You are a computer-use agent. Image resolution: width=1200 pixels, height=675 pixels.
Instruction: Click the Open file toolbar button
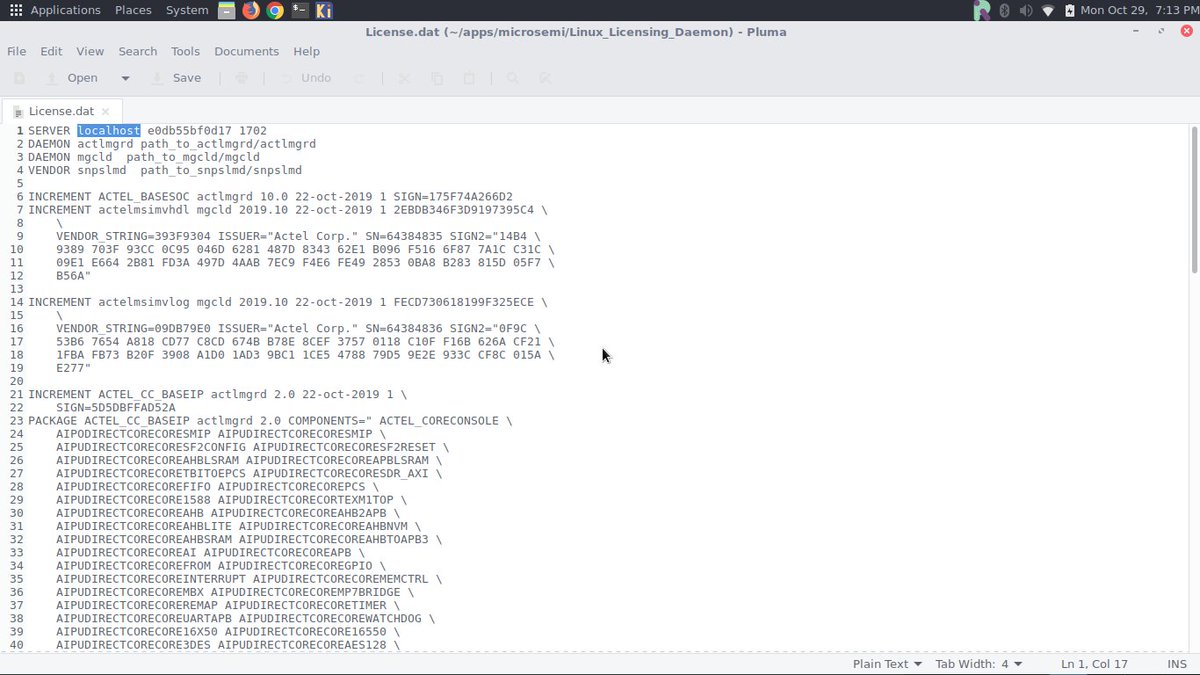(72, 78)
